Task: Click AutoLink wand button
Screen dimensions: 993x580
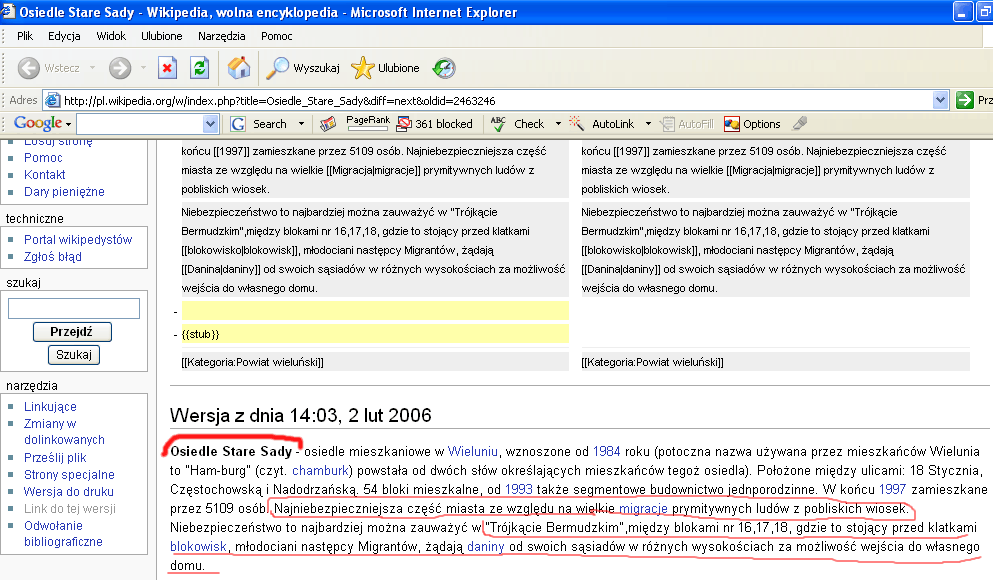Action: pos(602,124)
